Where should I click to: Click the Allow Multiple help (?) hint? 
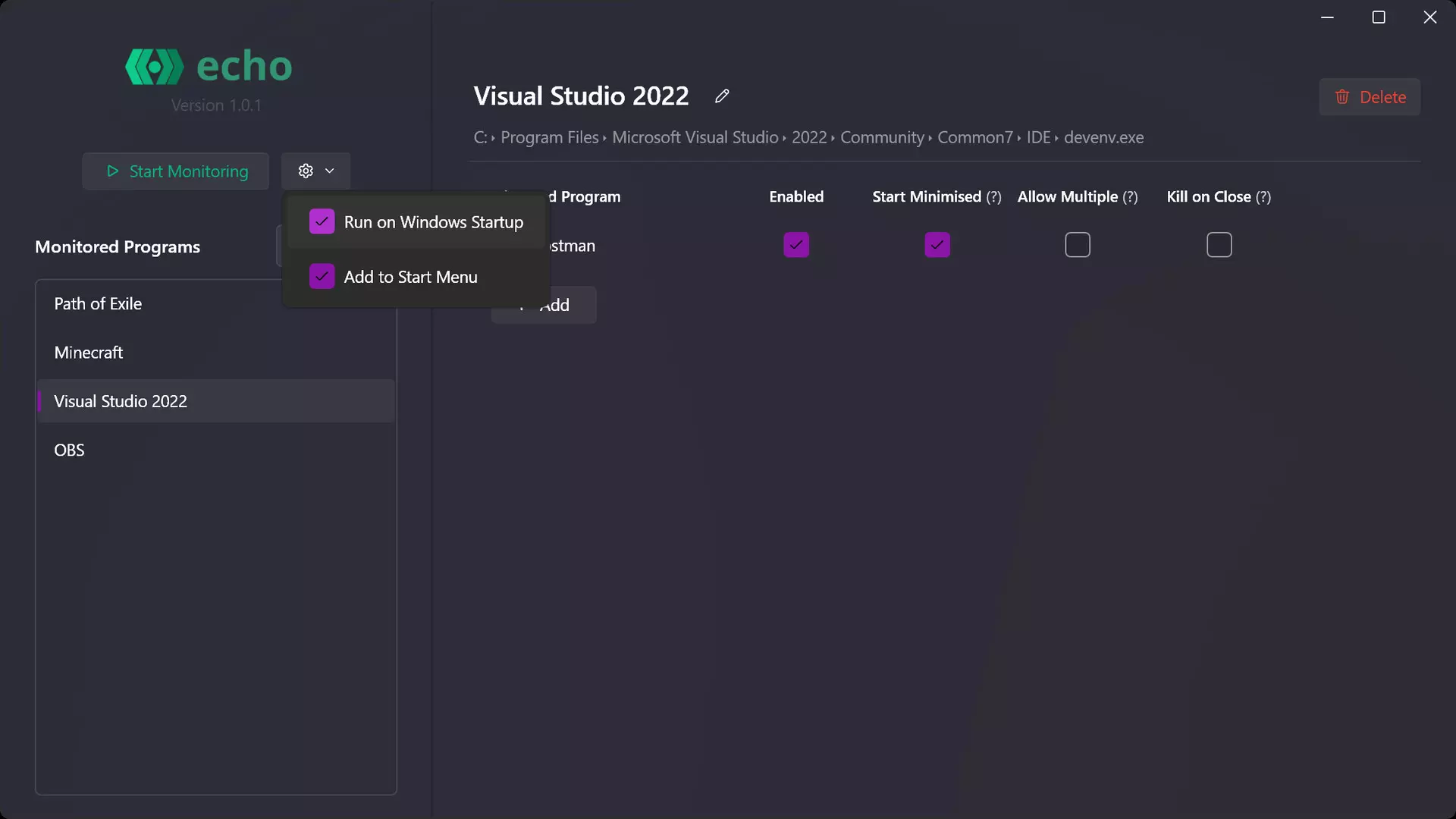click(1130, 197)
